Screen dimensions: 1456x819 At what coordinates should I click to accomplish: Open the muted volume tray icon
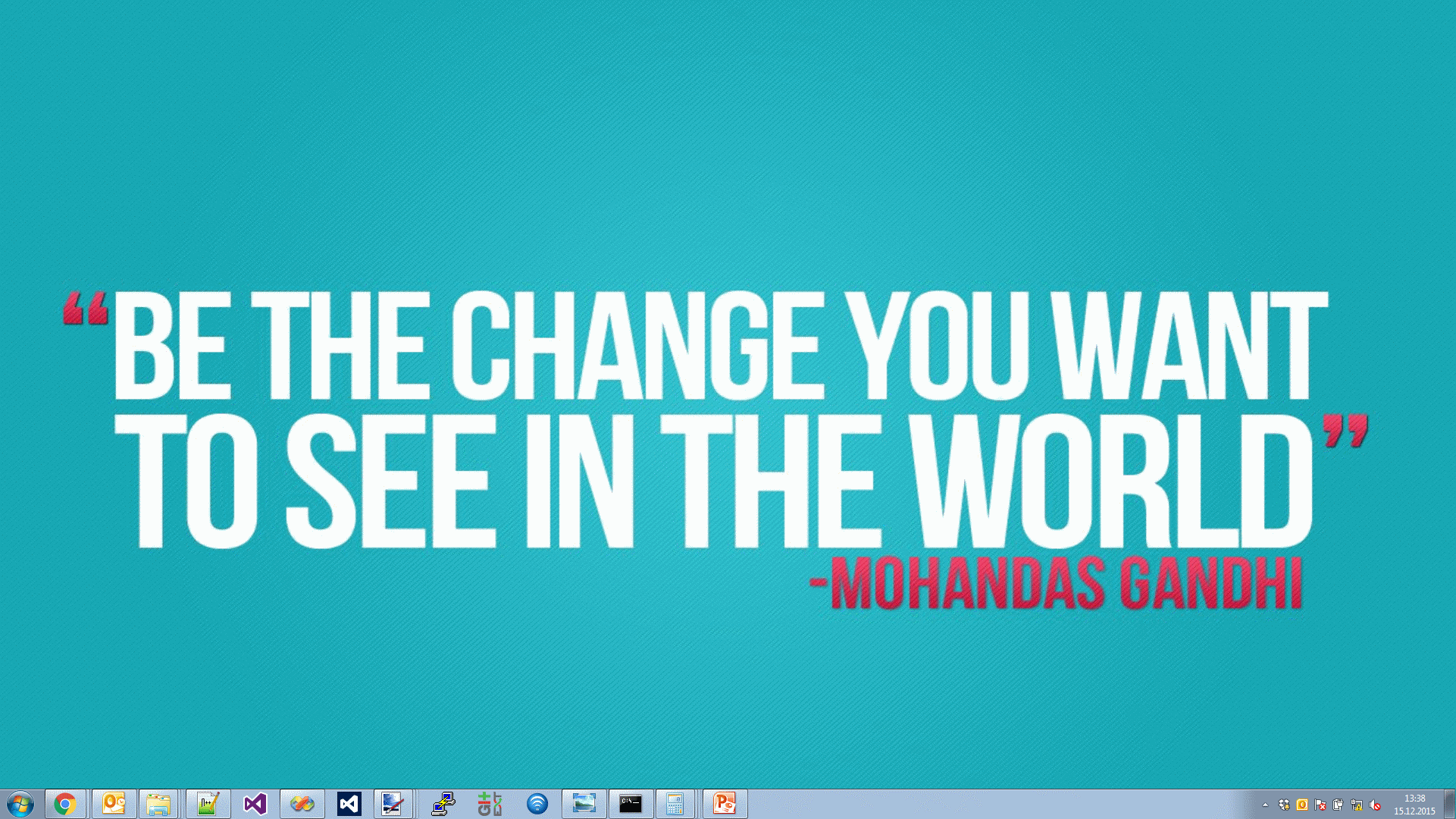1375,805
